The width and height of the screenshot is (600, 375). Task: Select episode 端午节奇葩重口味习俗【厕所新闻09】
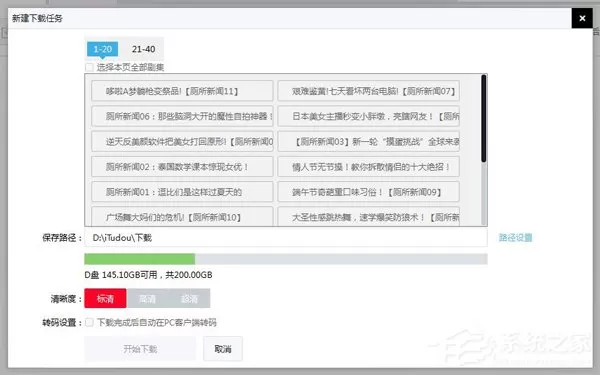[x=368, y=192]
